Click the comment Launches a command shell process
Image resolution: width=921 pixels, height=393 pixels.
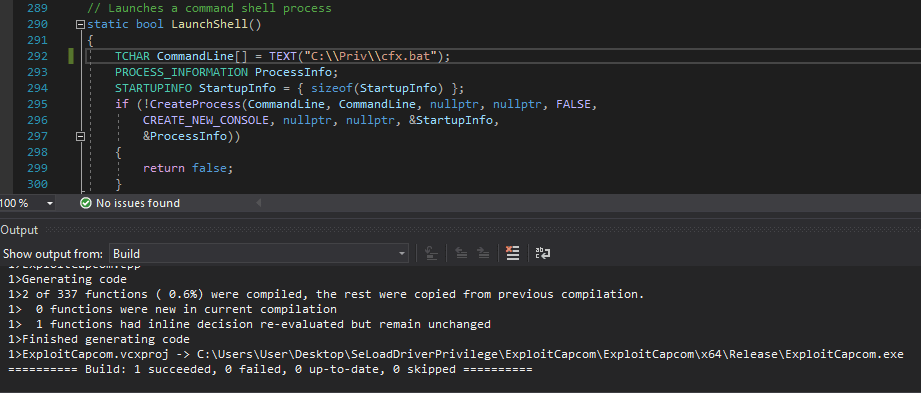pyautogui.click(x=209, y=9)
